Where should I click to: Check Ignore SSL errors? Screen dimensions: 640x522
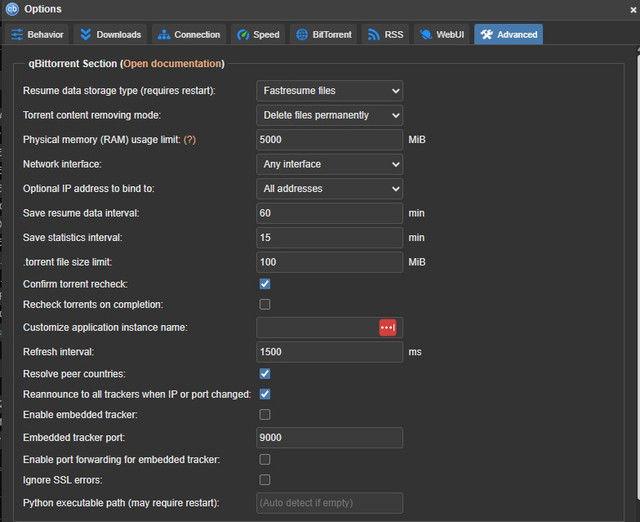pos(265,480)
